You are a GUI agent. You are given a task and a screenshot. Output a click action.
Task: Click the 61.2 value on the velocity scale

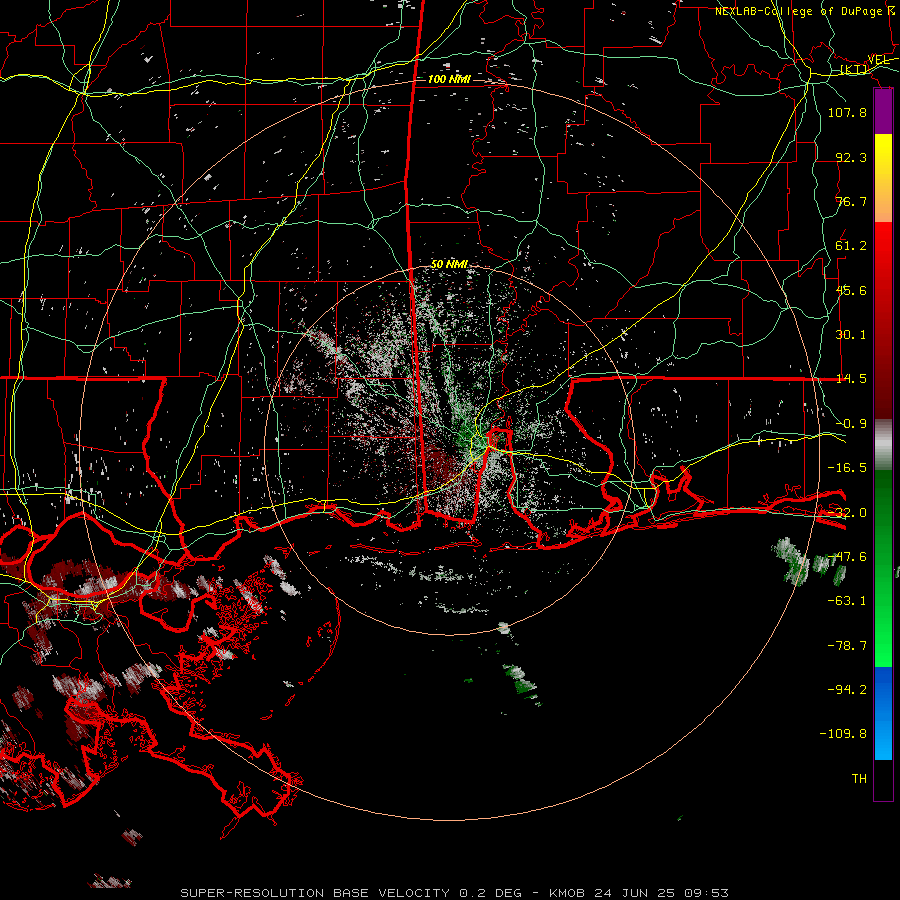click(x=851, y=246)
